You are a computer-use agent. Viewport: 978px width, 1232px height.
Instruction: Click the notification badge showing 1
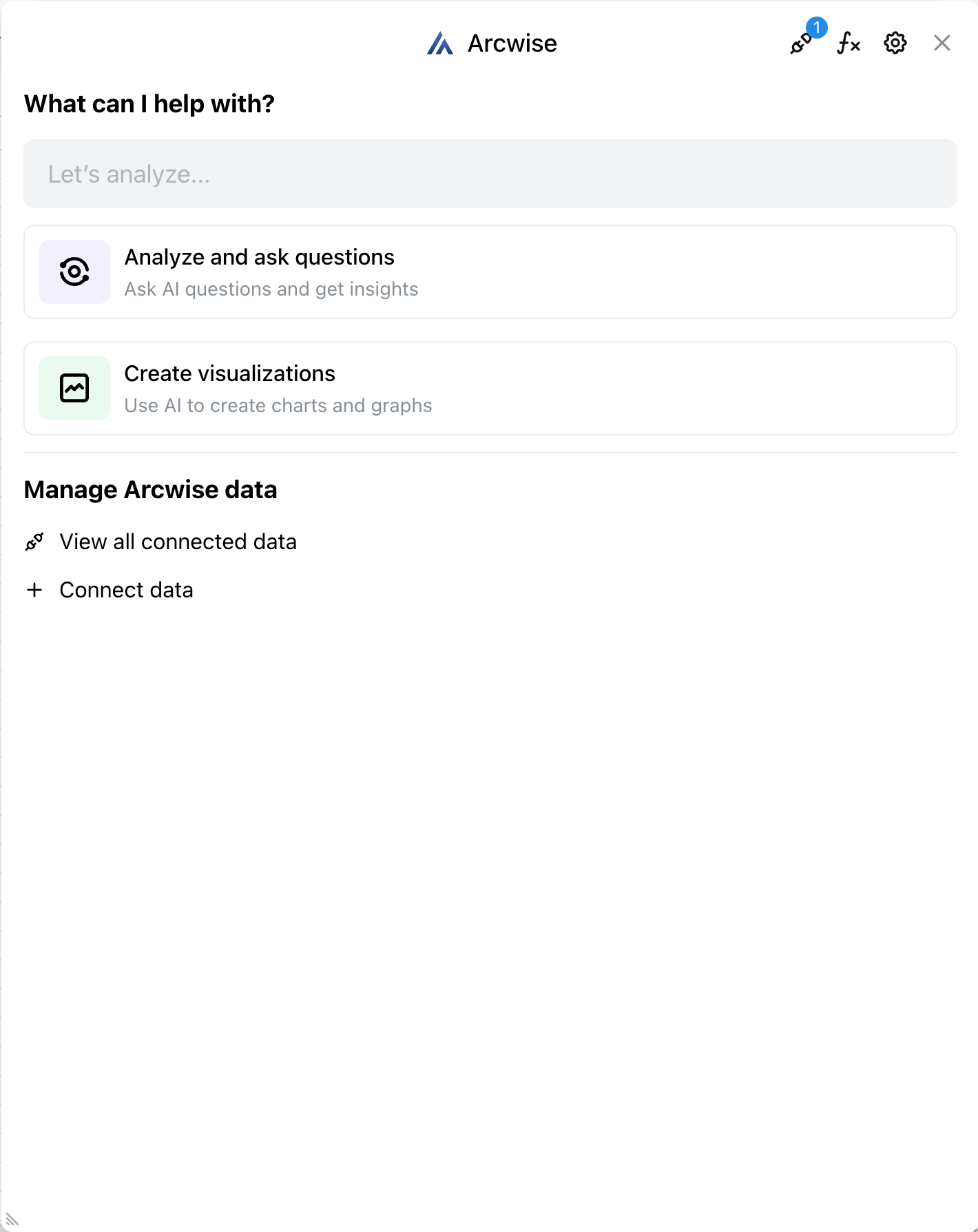[x=816, y=28]
